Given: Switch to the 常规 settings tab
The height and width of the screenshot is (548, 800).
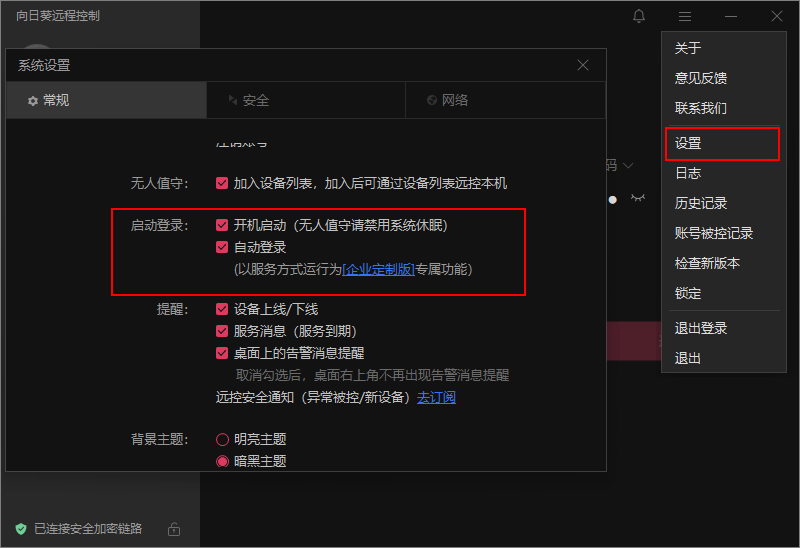Looking at the screenshot, I should pos(106,100).
